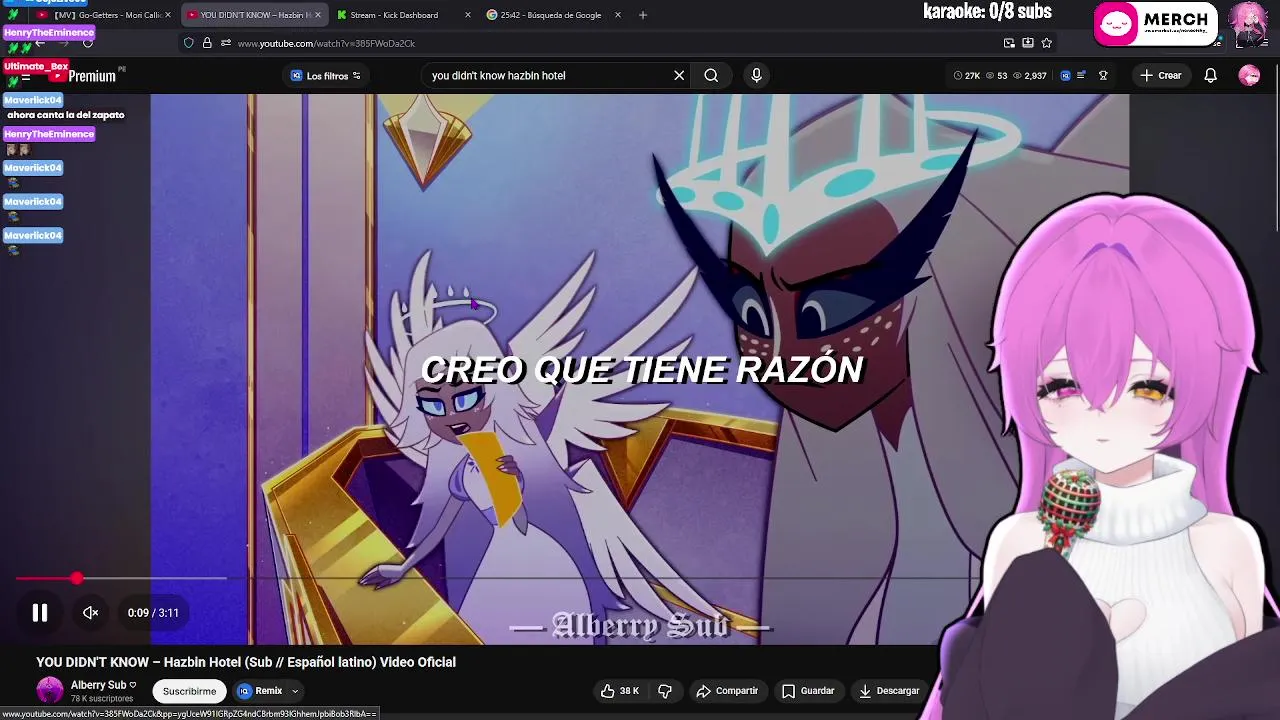Click 'Guardar' to save the video
The image size is (1280, 720).
click(x=808, y=691)
